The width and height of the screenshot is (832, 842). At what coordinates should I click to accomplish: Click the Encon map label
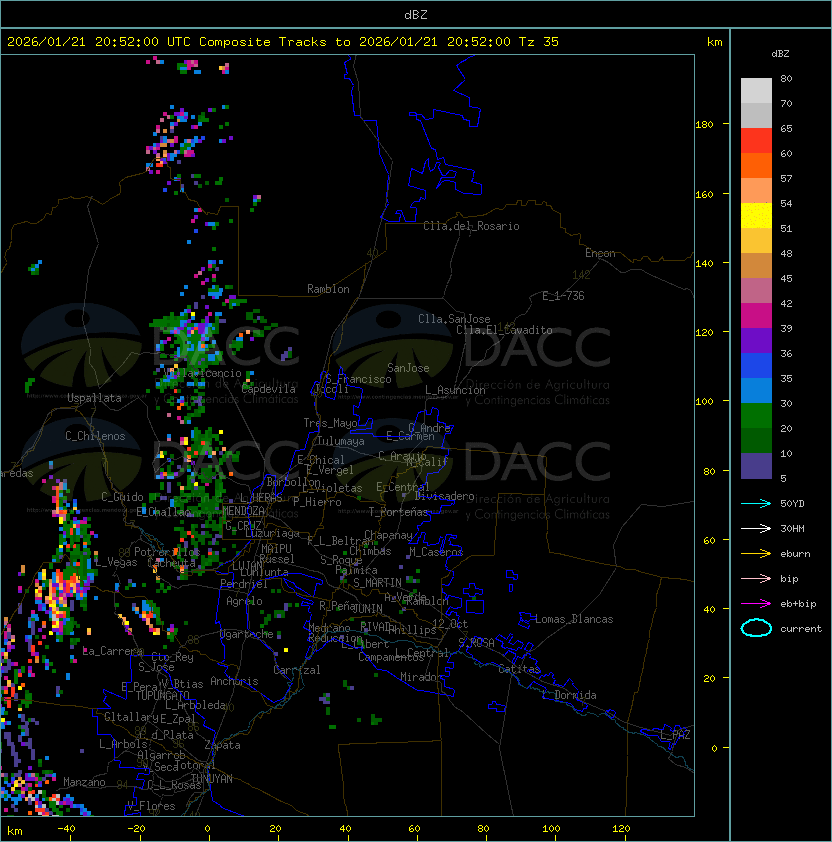click(600, 253)
